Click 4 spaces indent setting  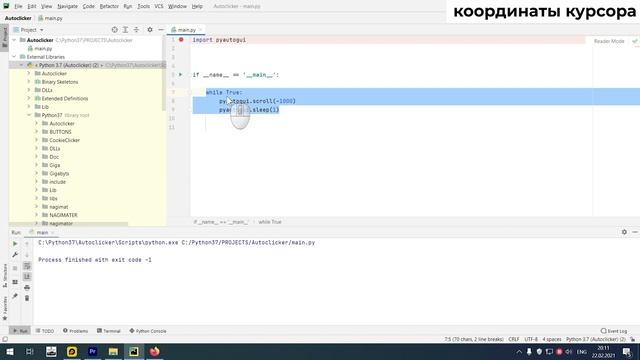551,339
